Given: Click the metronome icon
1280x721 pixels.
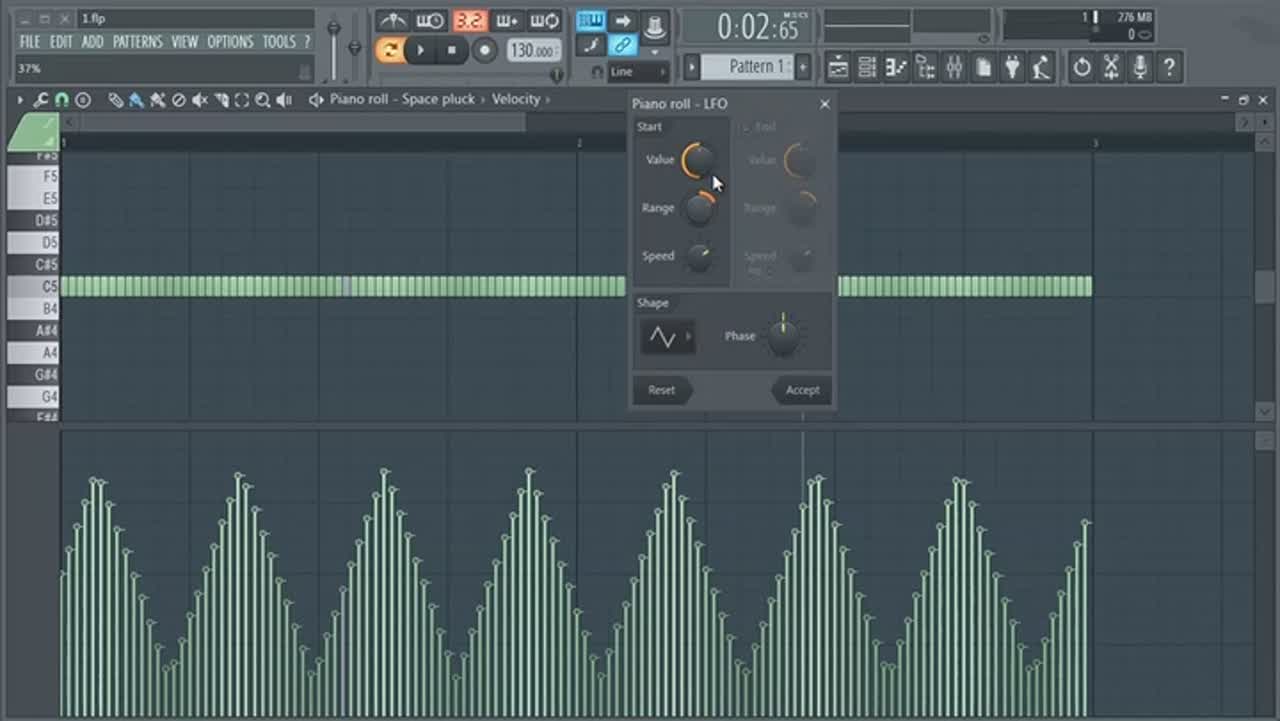Looking at the screenshot, I should tap(392, 21).
